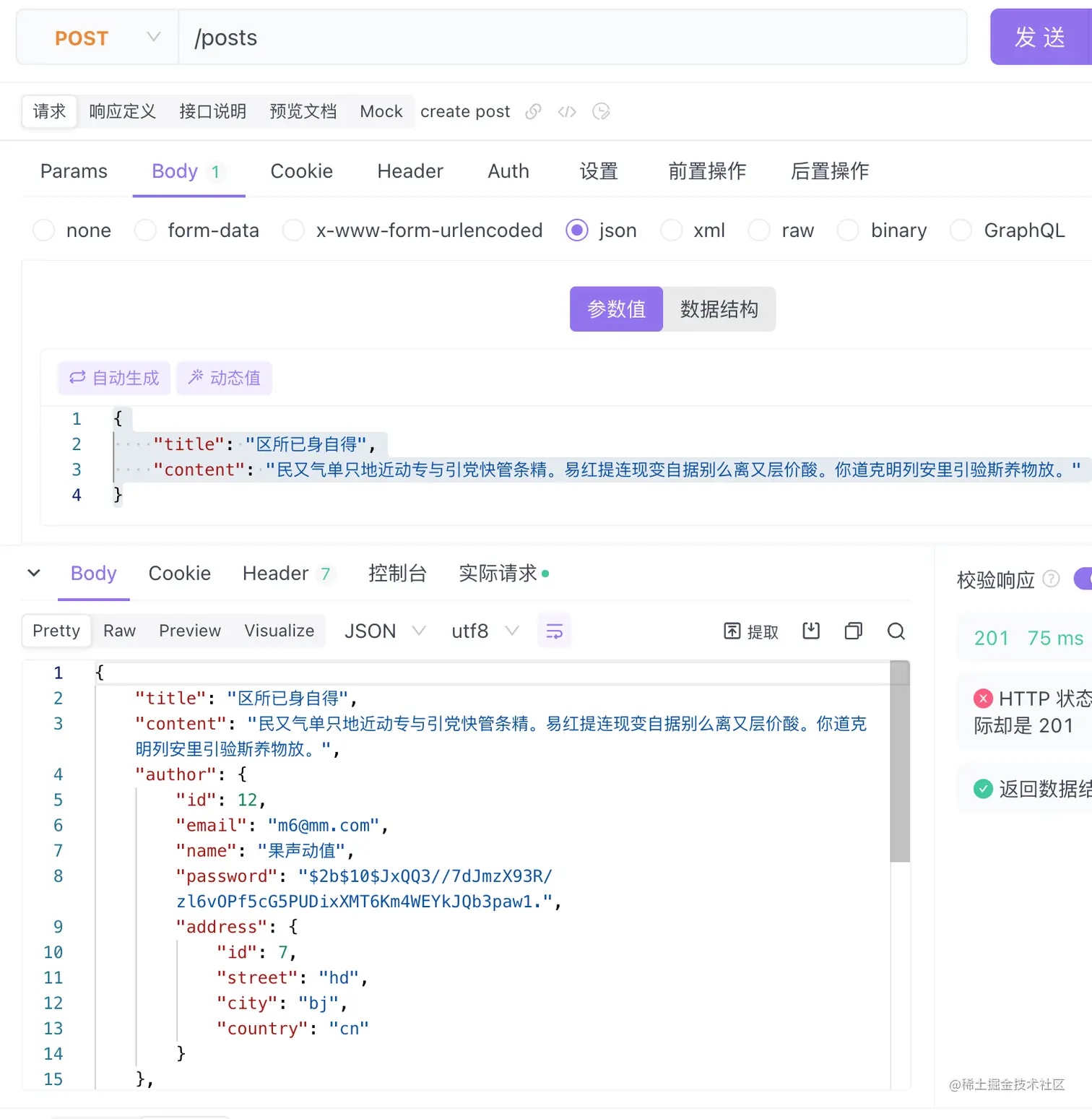
Task: Open the 预览文档 tab
Action: coord(303,111)
